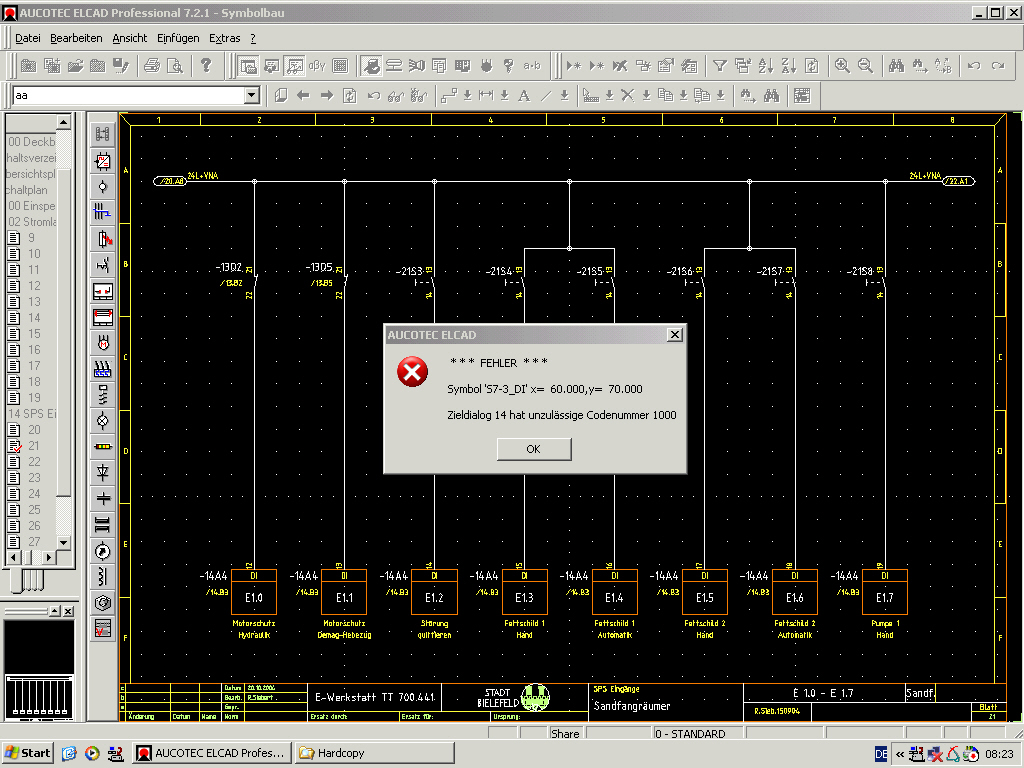The image size is (1024, 768).
Task: Select the text tool letter A icon
Action: 524,96
